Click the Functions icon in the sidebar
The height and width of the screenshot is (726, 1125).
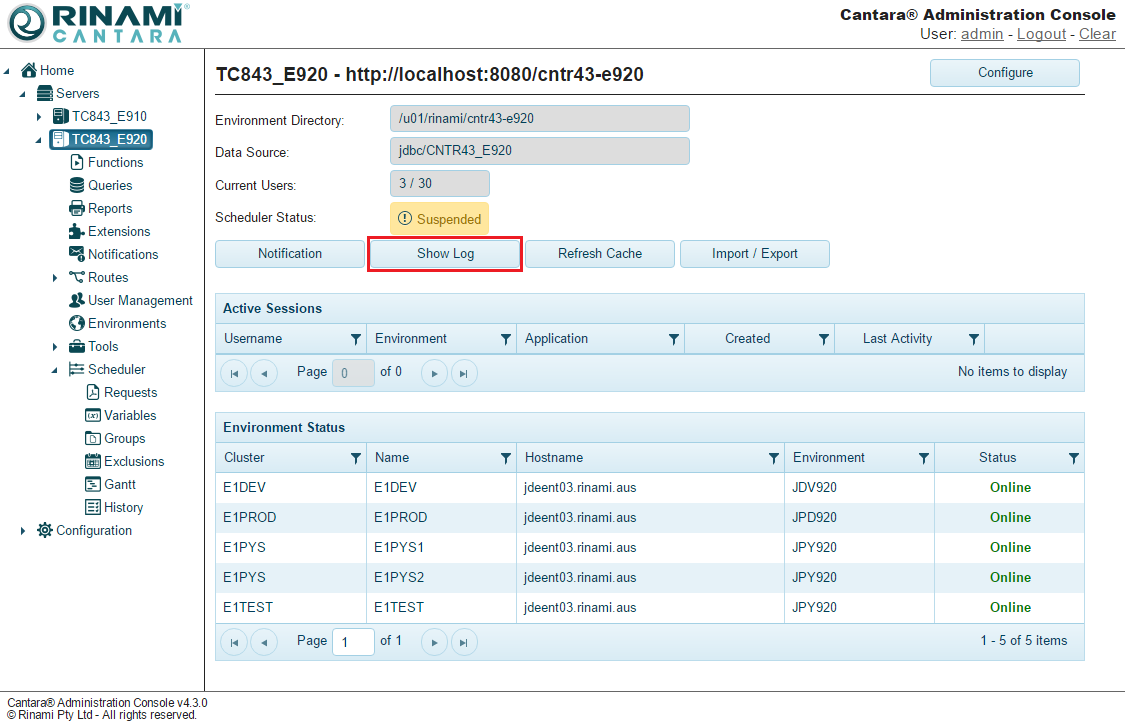77,162
